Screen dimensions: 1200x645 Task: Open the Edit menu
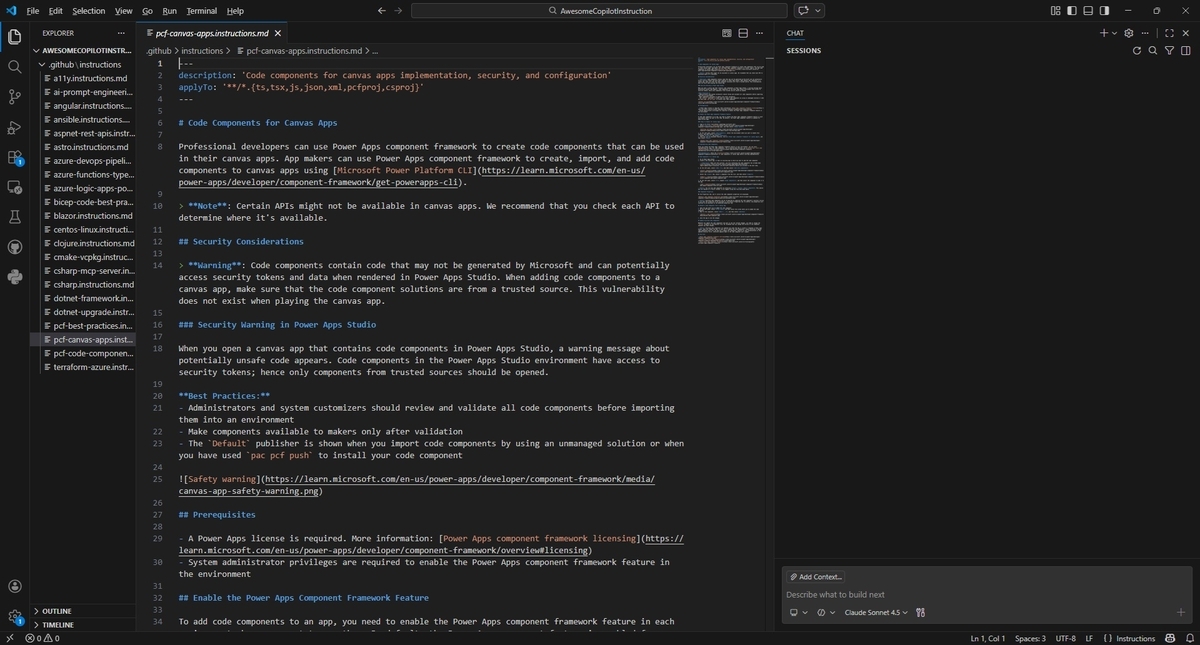(55, 11)
